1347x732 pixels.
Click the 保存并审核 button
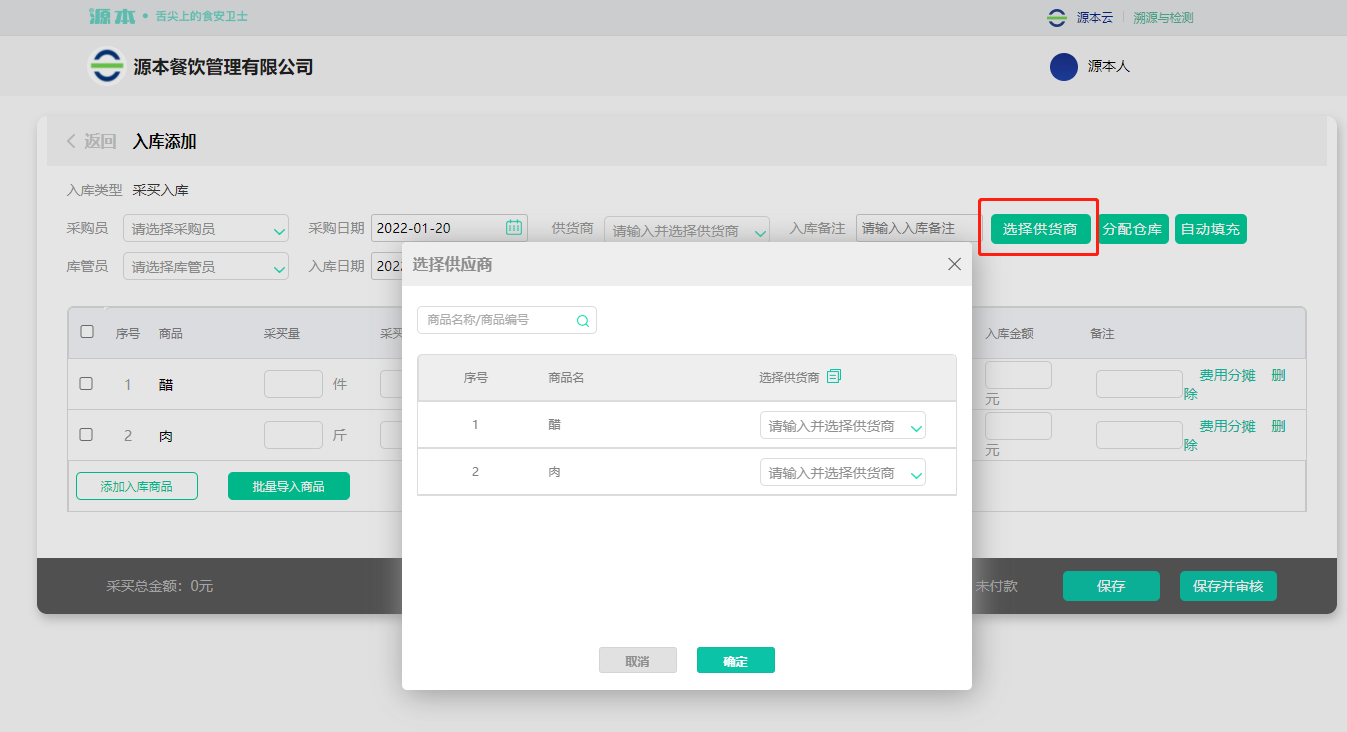click(x=1228, y=586)
